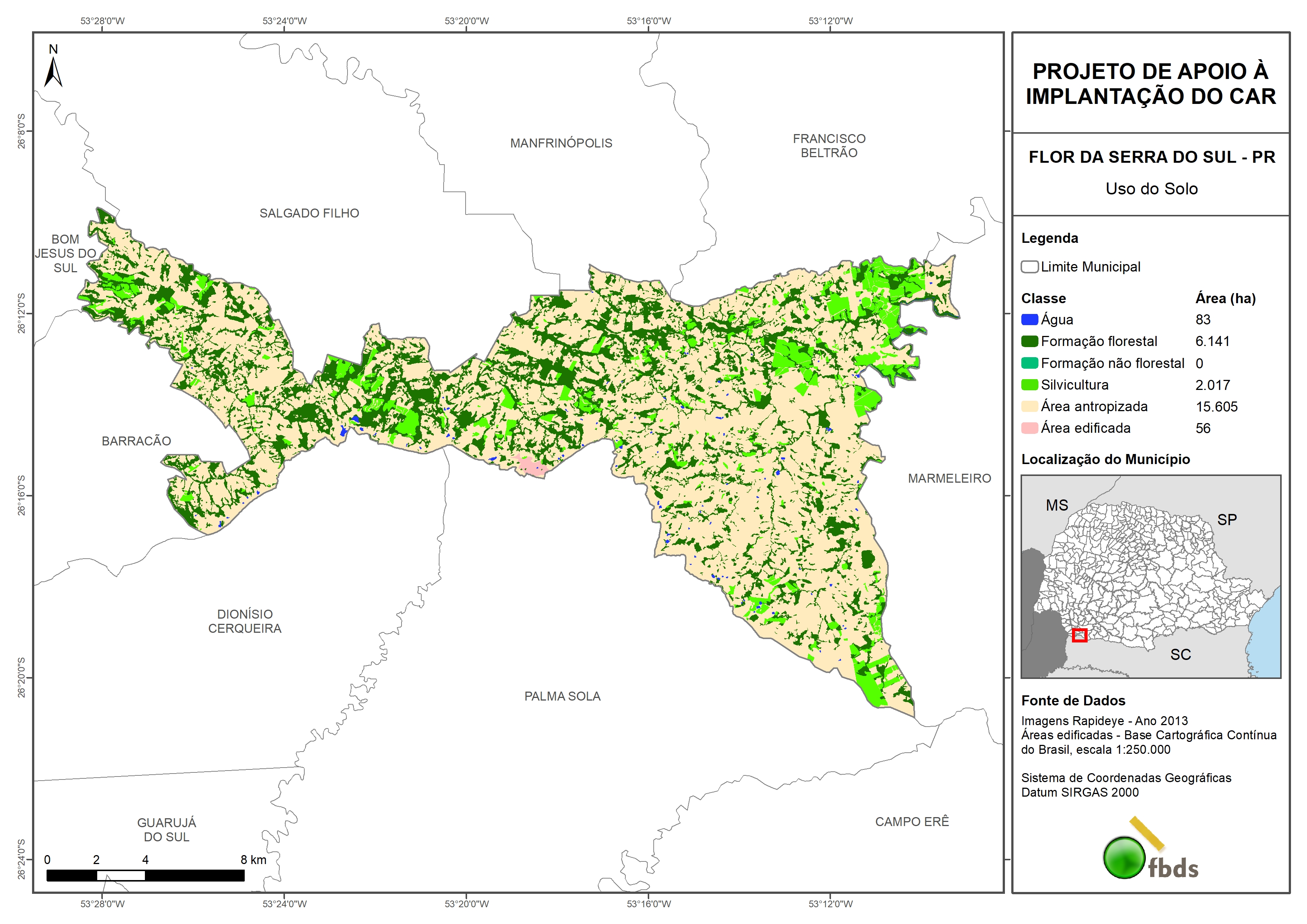Click the SC label in inset map

pyautogui.click(x=1180, y=655)
